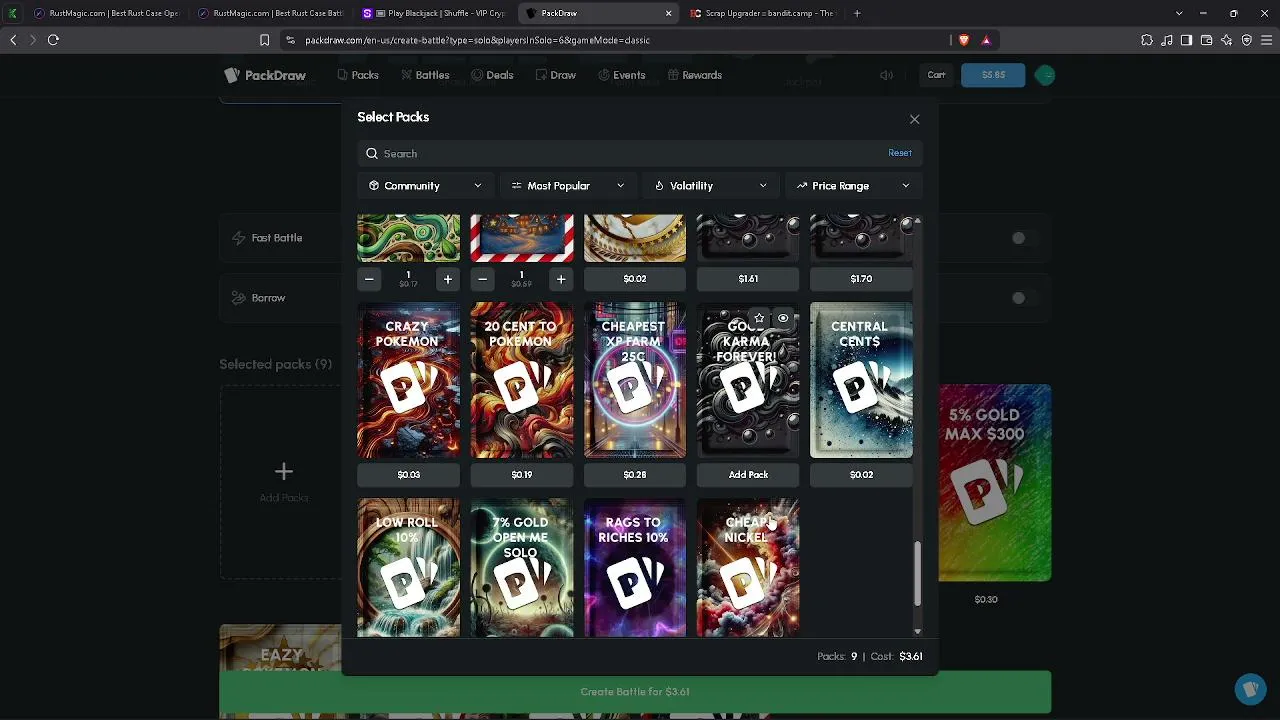This screenshot has width=1280, height=720.
Task: Open the Draw navigation item
Action: click(x=555, y=75)
